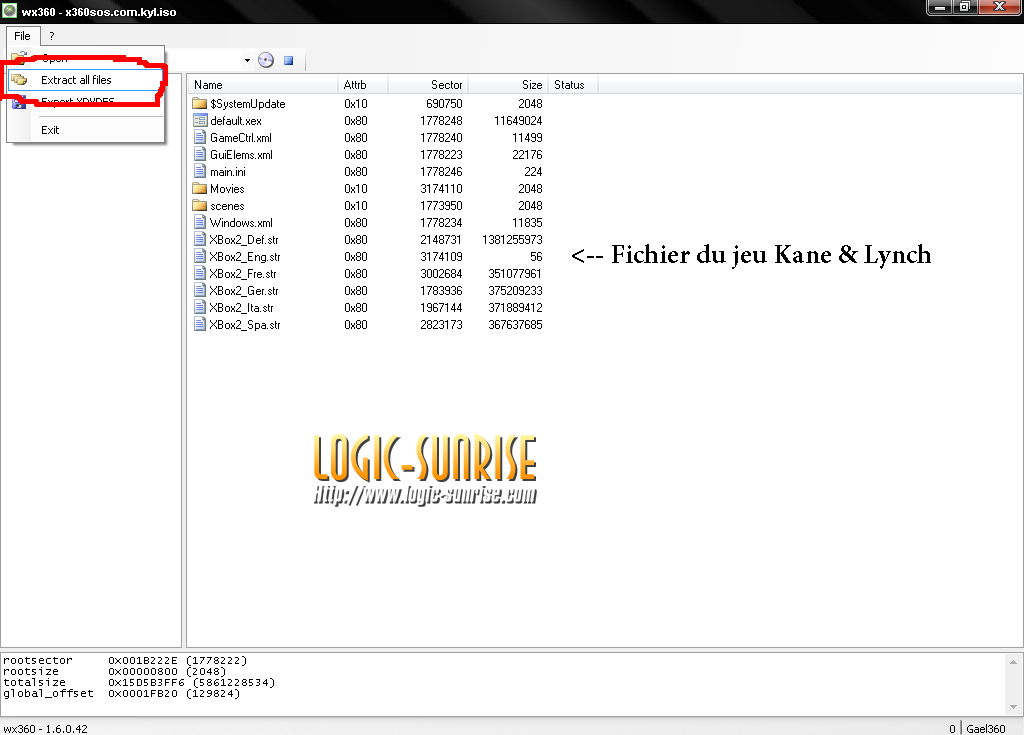Click the log pane scrollbar up arrow
The width and height of the screenshot is (1024, 735).
coord(1013,662)
